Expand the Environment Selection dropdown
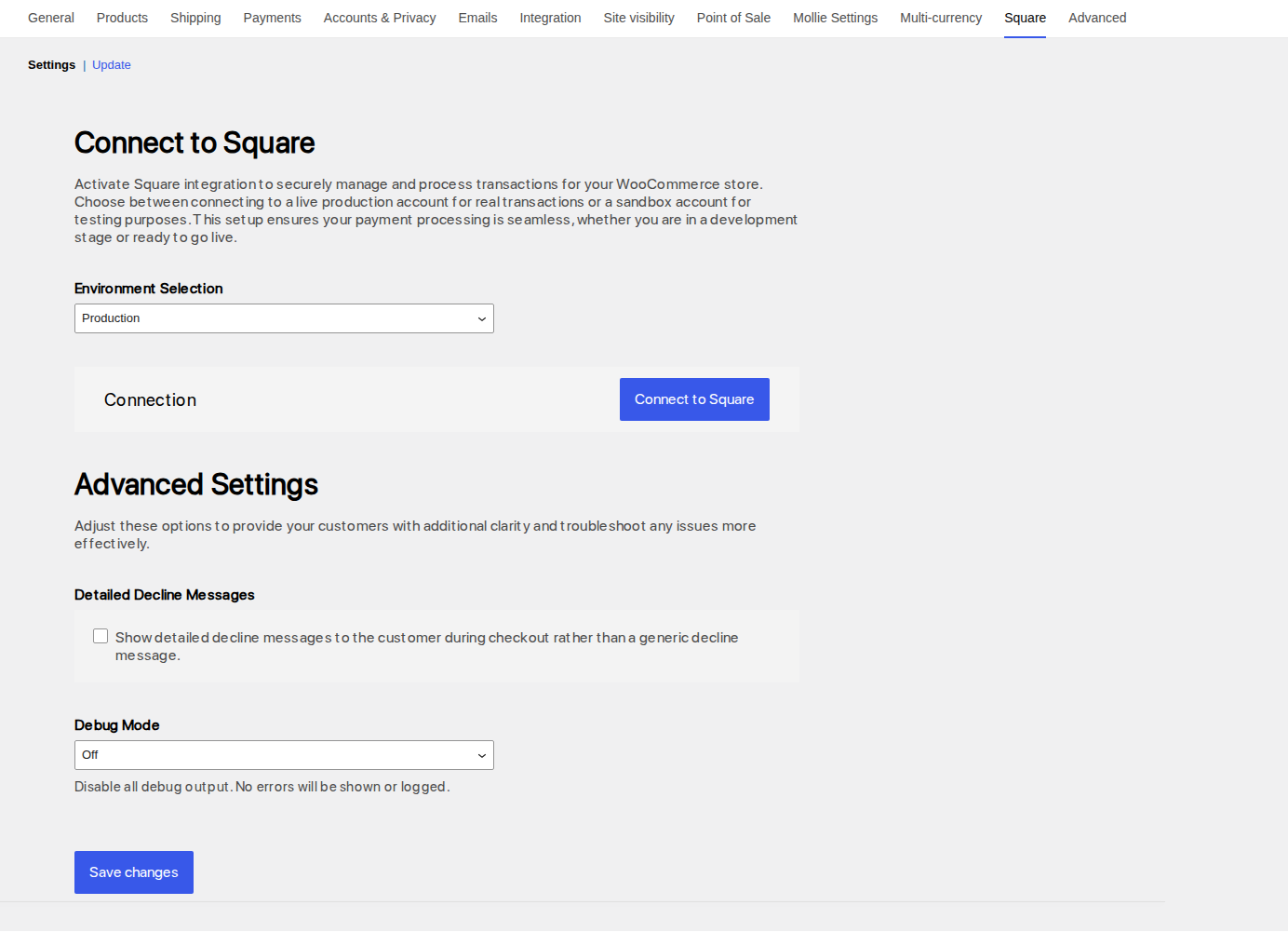 [284, 318]
